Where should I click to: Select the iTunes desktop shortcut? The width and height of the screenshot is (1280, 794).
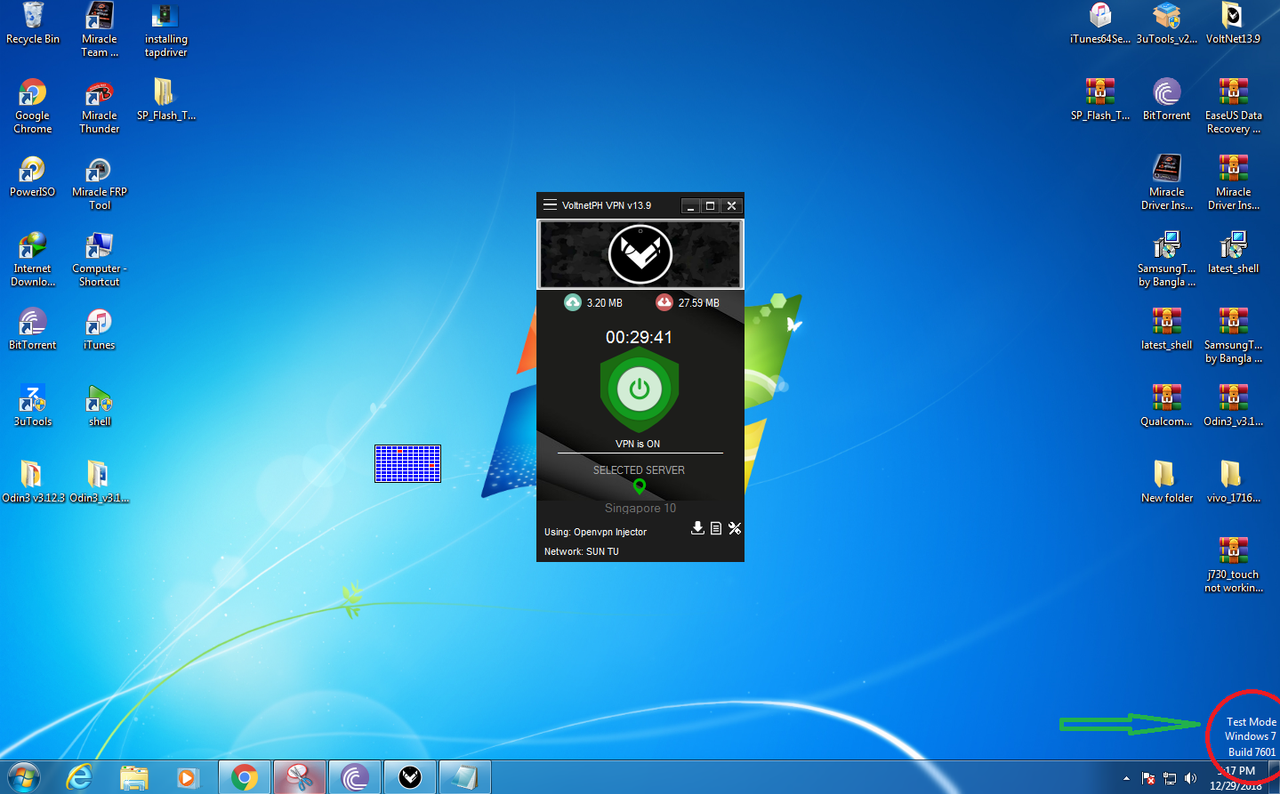[100, 330]
